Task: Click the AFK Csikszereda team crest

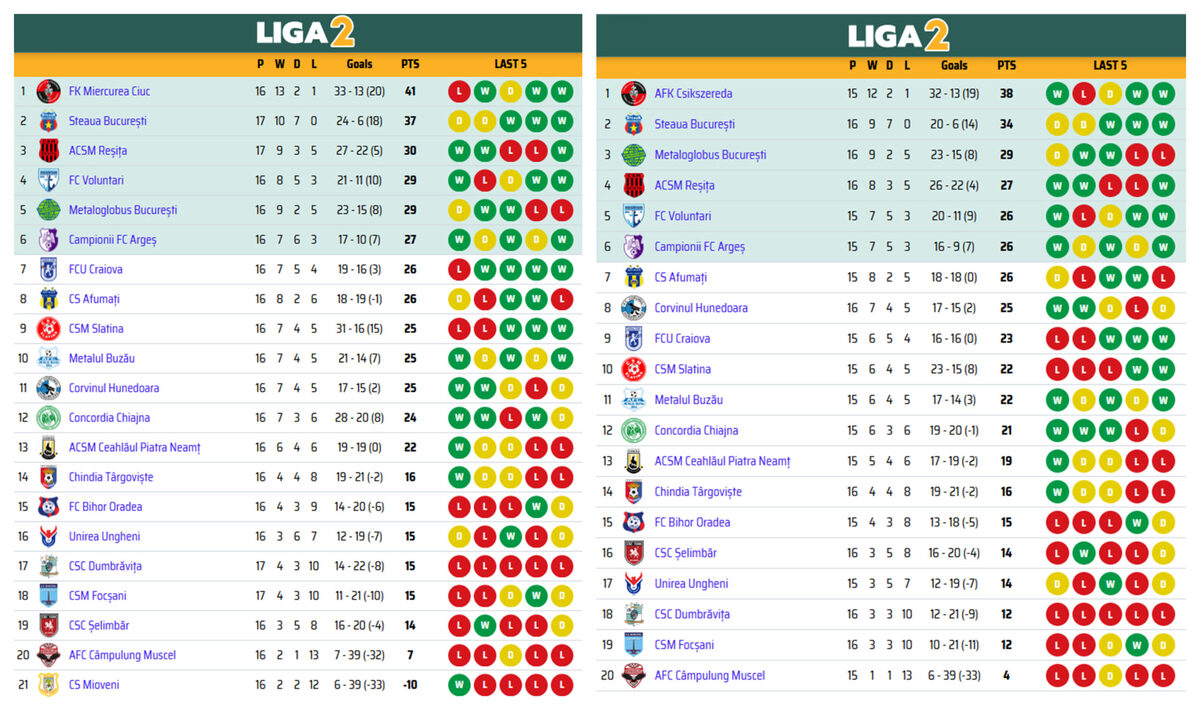Action: 633,94
